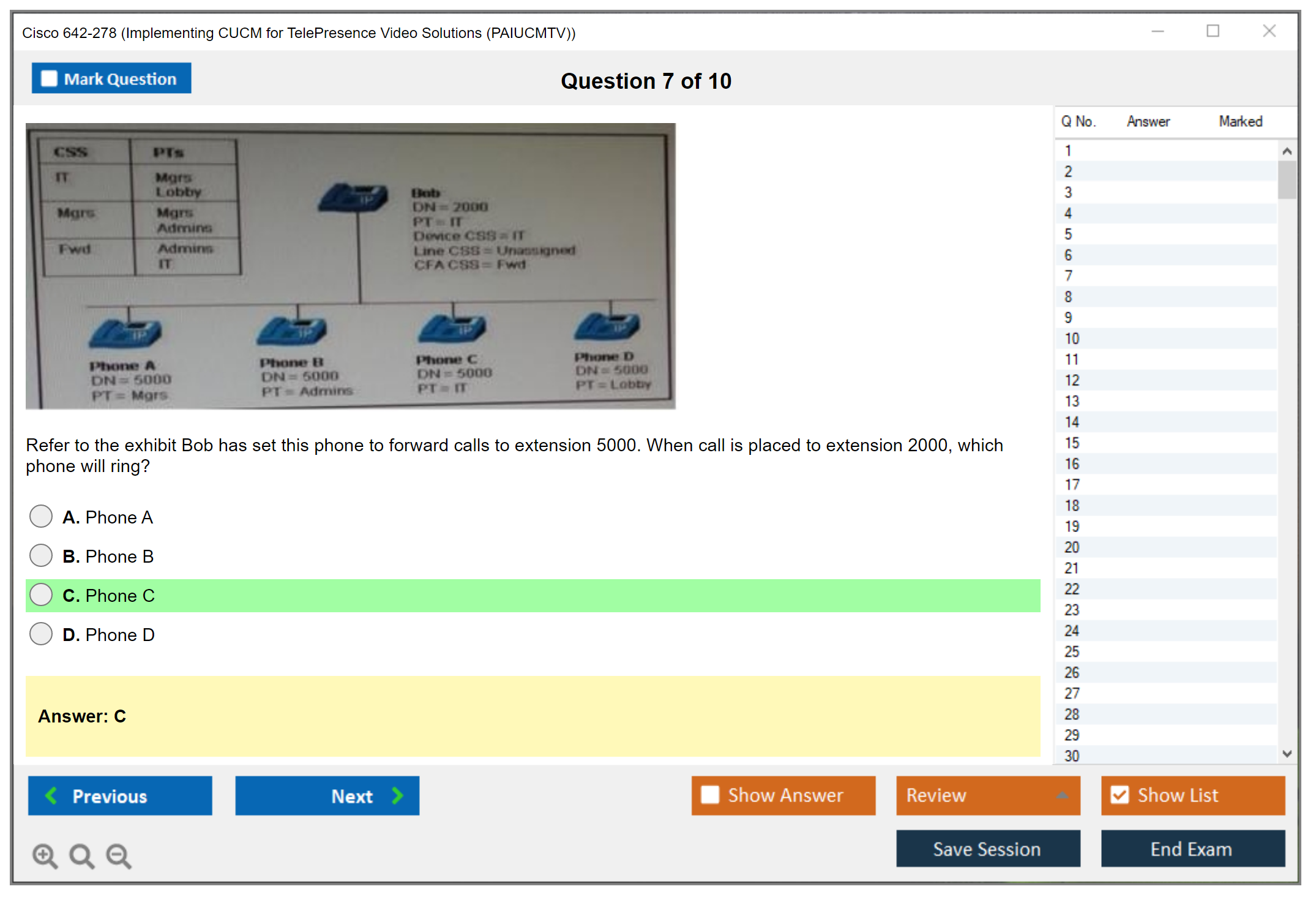Viewport: 1316px width, 900px height.
Task: Click the network exhibit diagram image
Action: point(350,266)
